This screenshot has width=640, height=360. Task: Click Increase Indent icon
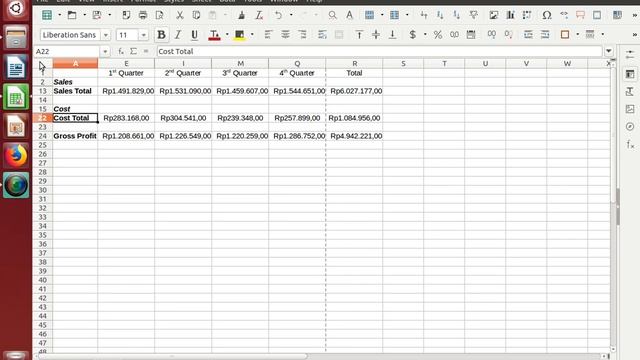pos(528,35)
